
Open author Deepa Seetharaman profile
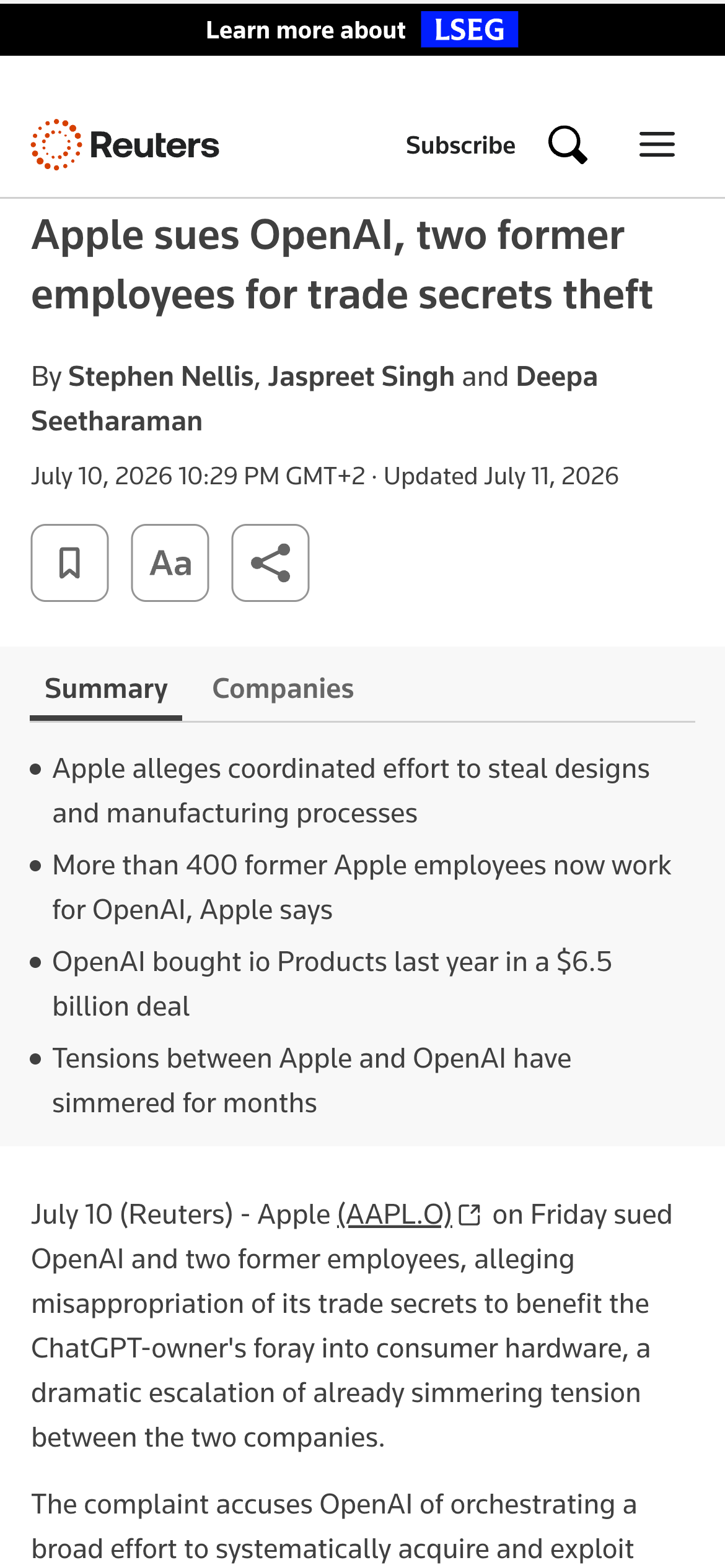tap(315, 399)
